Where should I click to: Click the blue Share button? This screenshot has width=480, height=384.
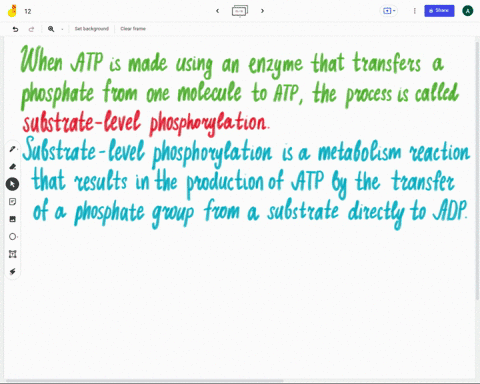point(439,11)
